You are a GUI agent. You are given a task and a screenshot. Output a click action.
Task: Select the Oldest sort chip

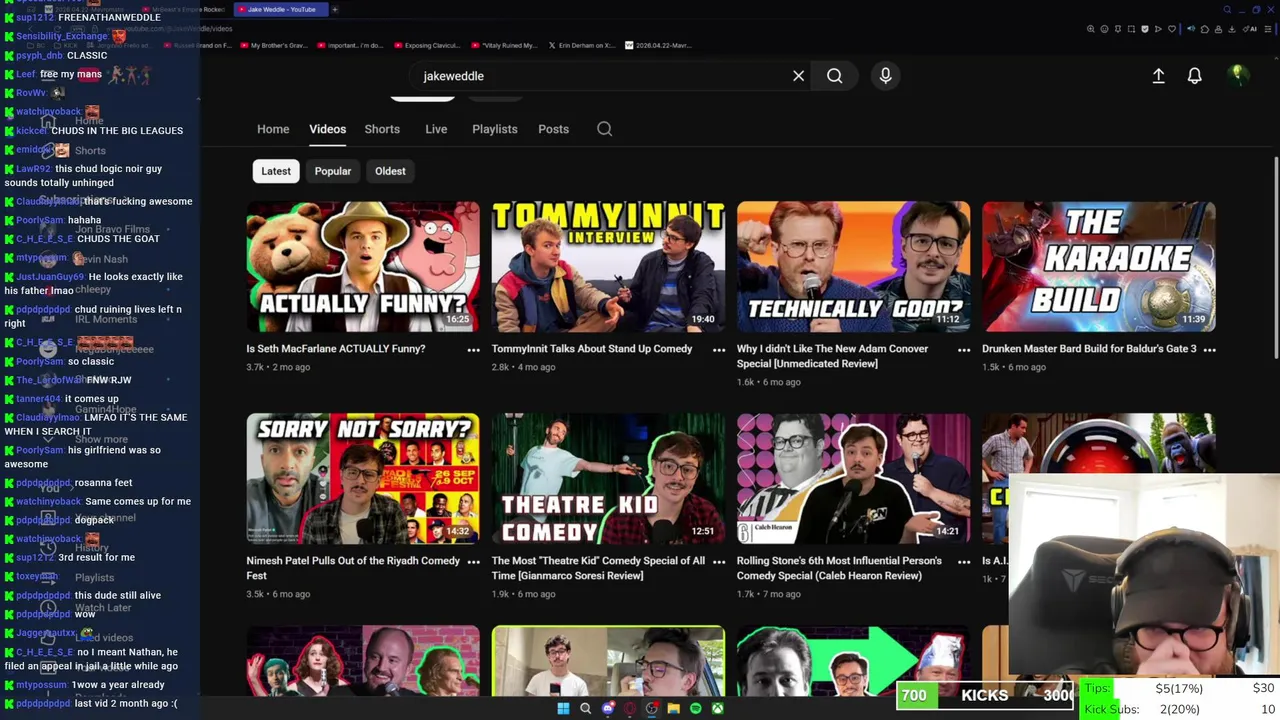390,171
